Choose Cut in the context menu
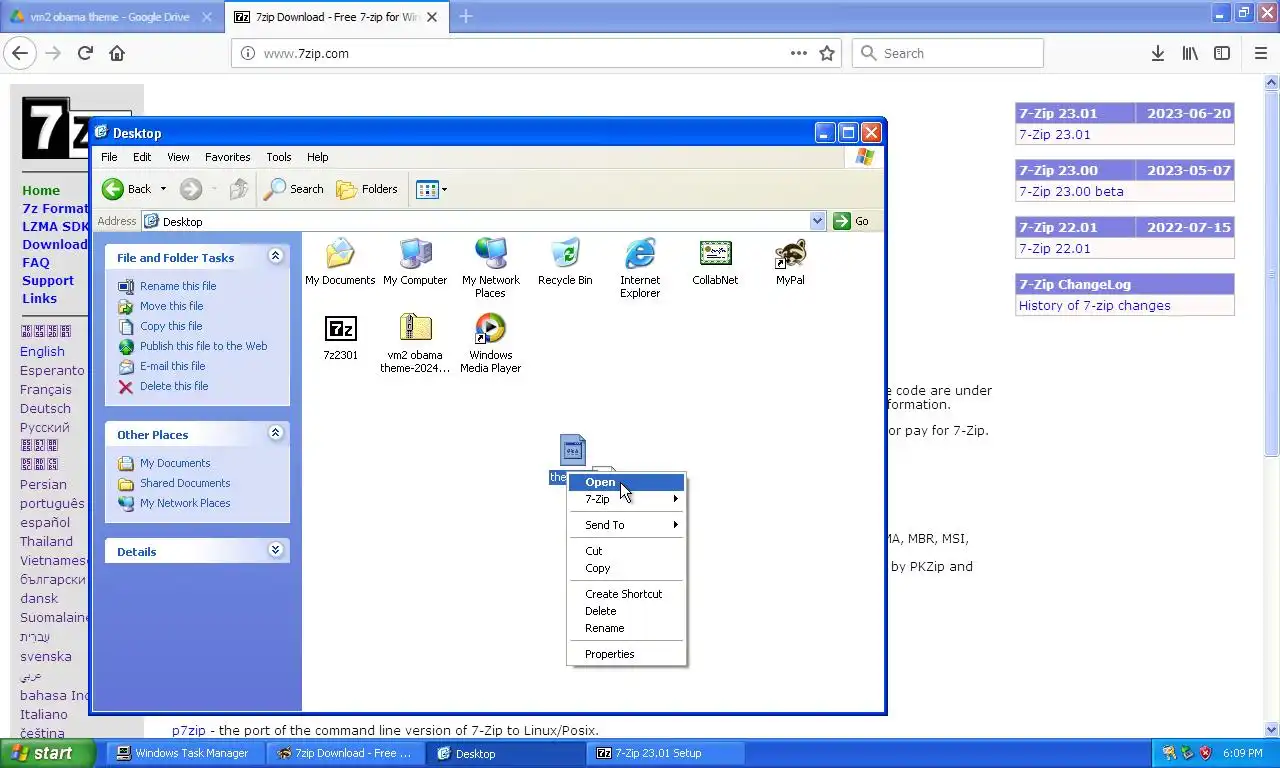The image size is (1280, 768). pyautogui.click(x=626, y=551)
